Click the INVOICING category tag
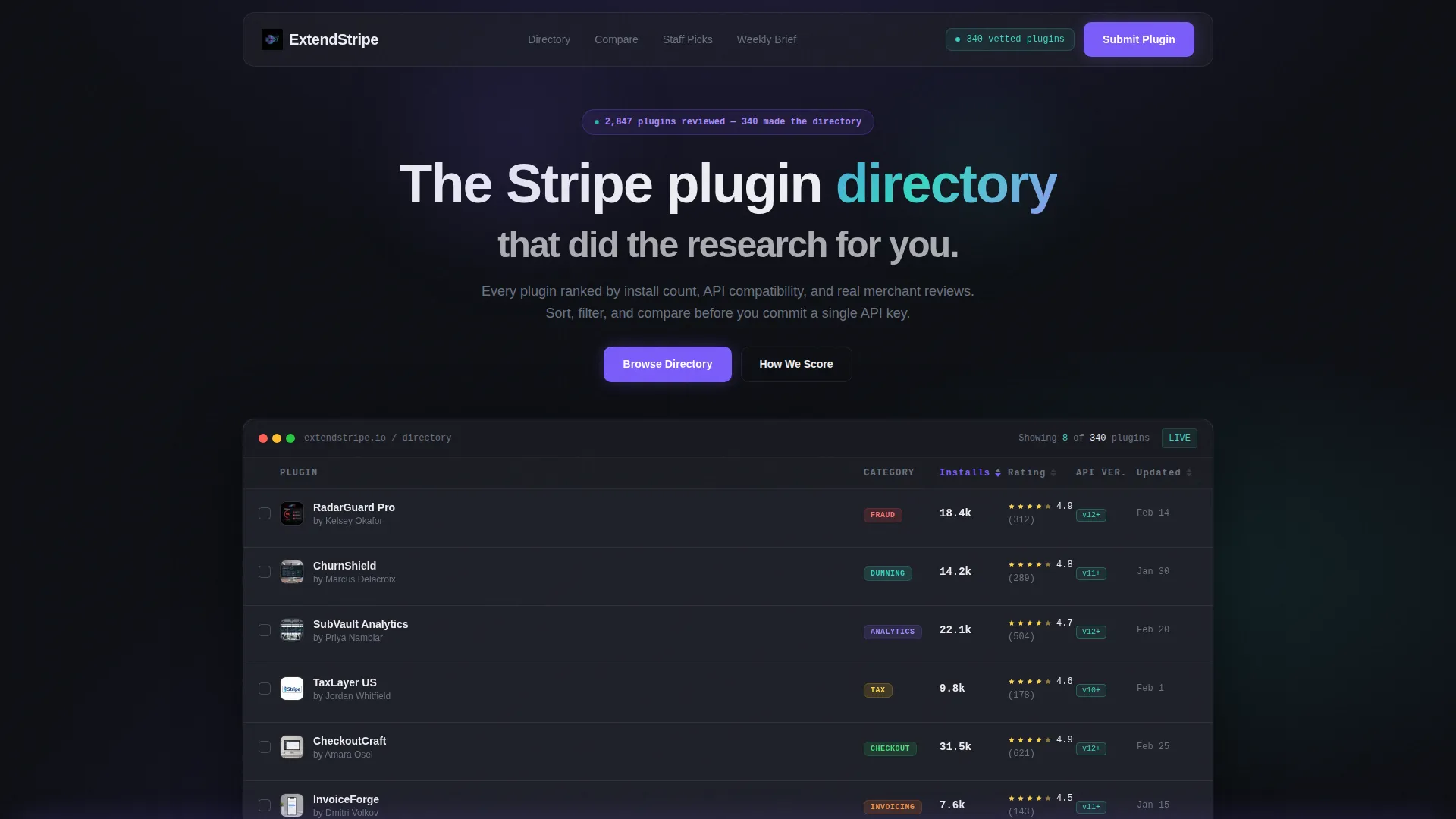 [893, 807]
